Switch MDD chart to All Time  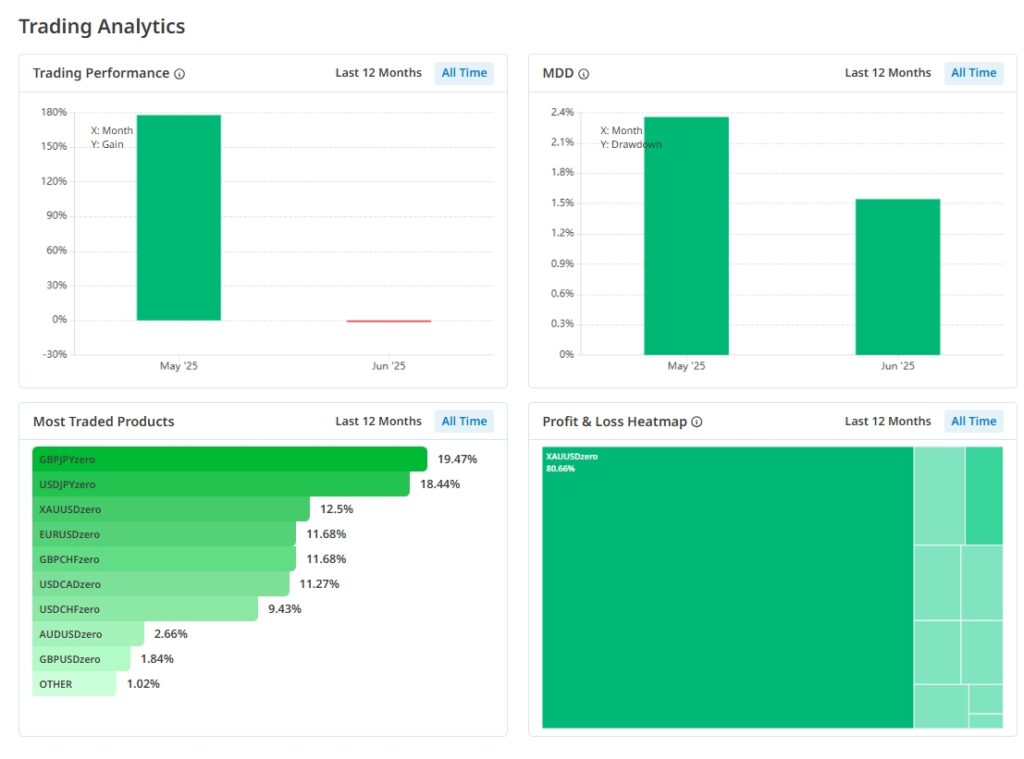click(973, 73)
